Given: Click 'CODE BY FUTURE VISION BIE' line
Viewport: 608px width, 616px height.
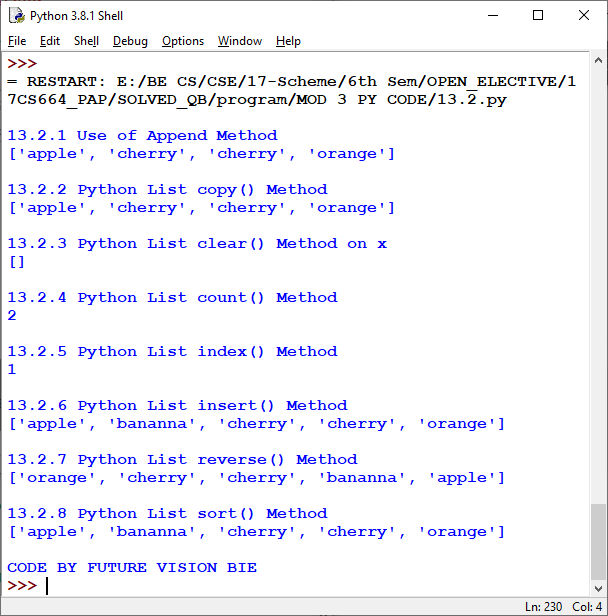Looking at the screenshot, I should [x=132, y=568].
